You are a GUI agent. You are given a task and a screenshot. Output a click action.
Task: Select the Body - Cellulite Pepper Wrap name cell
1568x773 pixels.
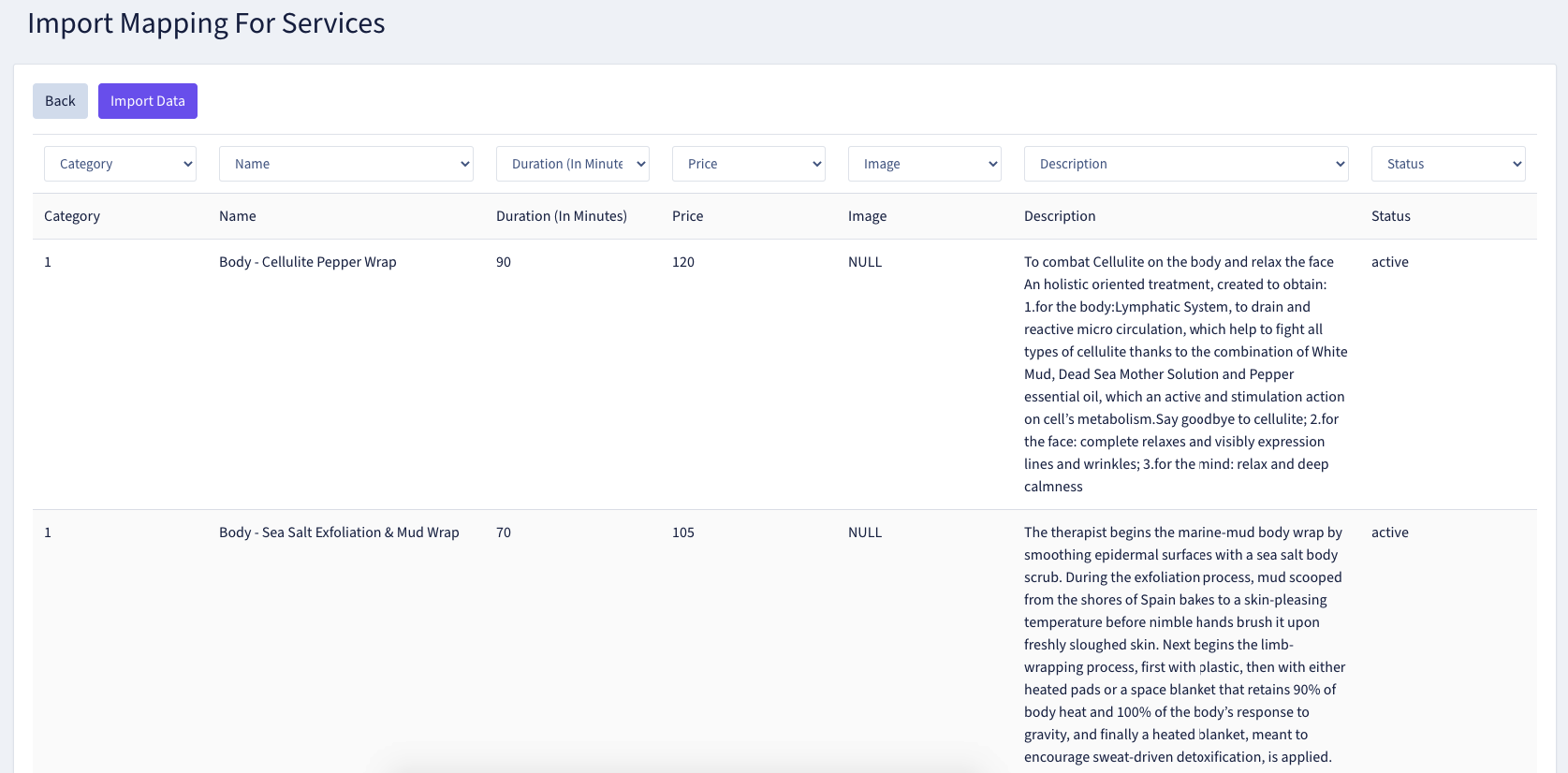(x=308, y=262)
